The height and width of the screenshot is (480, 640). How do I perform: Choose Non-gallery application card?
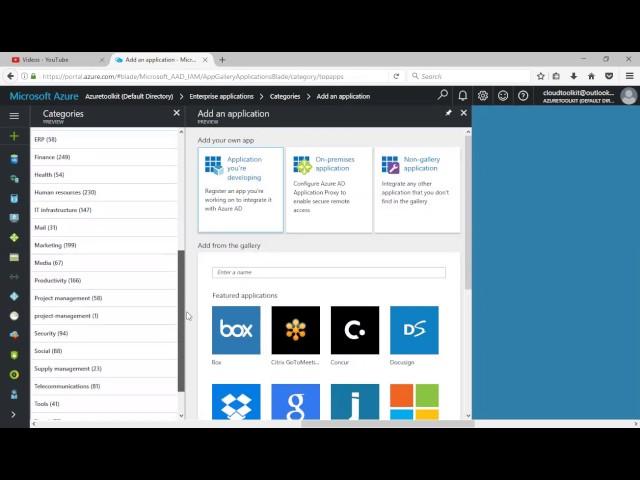[417, 190]
